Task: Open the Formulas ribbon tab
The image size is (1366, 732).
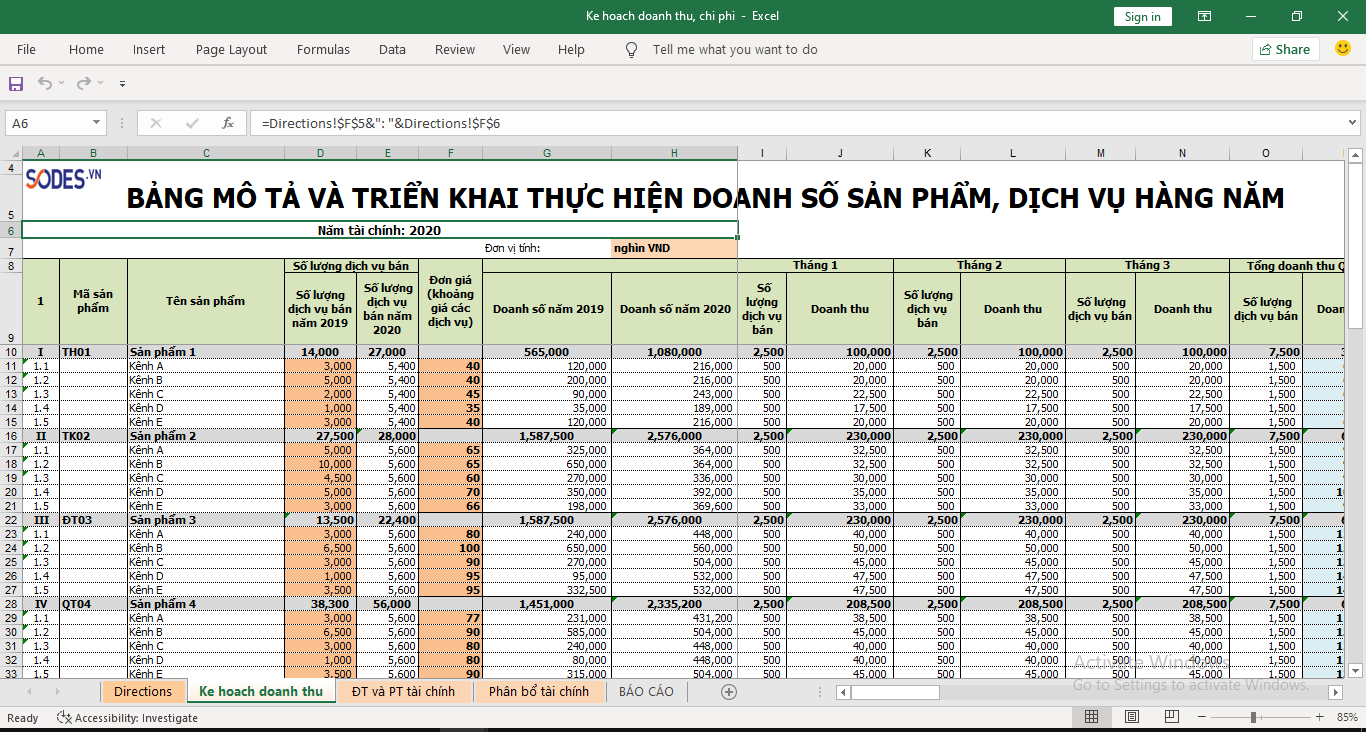Action: 323,49
